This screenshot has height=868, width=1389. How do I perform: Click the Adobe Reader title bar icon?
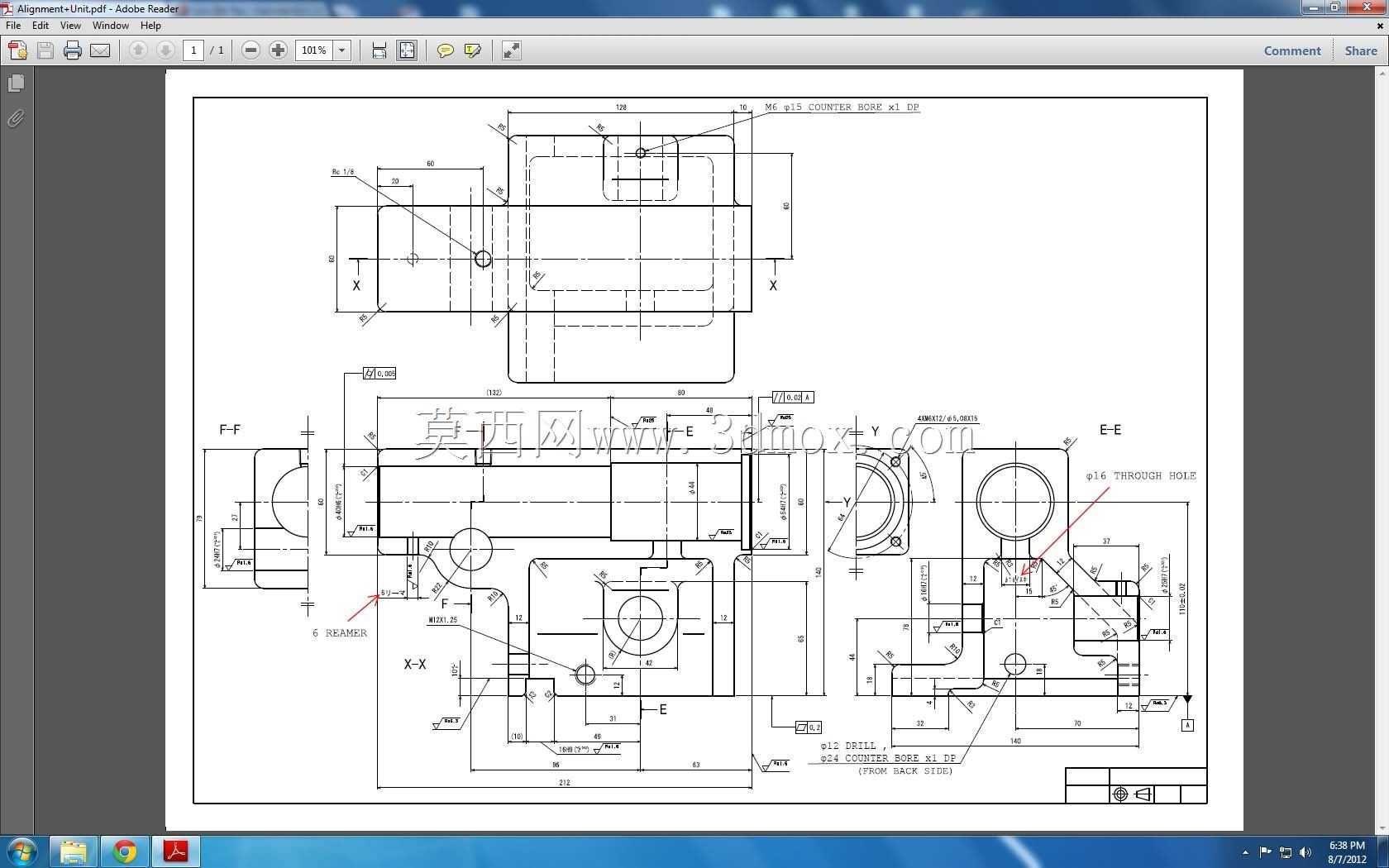(x=7, y=8)
